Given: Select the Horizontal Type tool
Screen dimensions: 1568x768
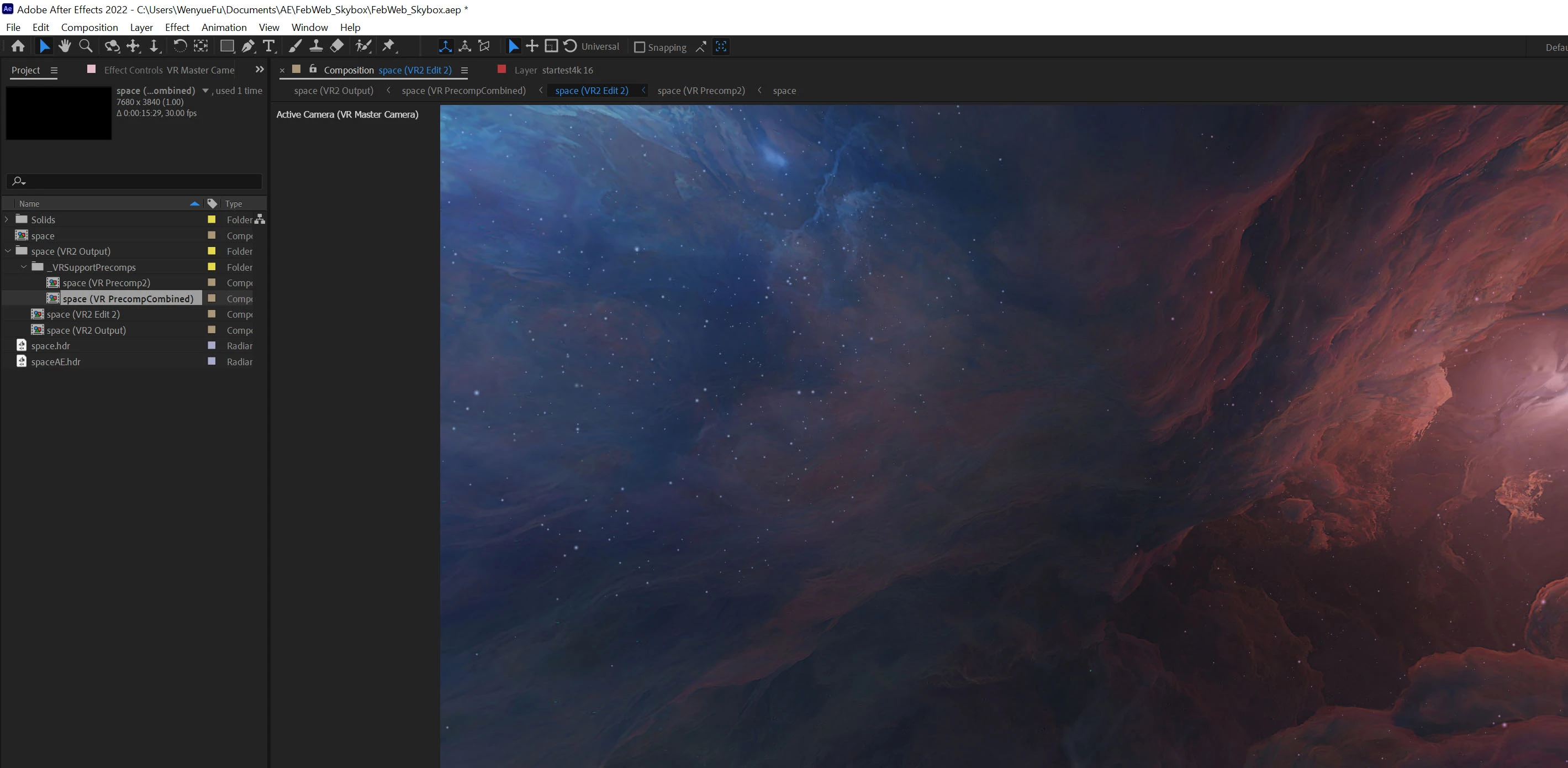Looking at the screenshot, I should point(268,46).
